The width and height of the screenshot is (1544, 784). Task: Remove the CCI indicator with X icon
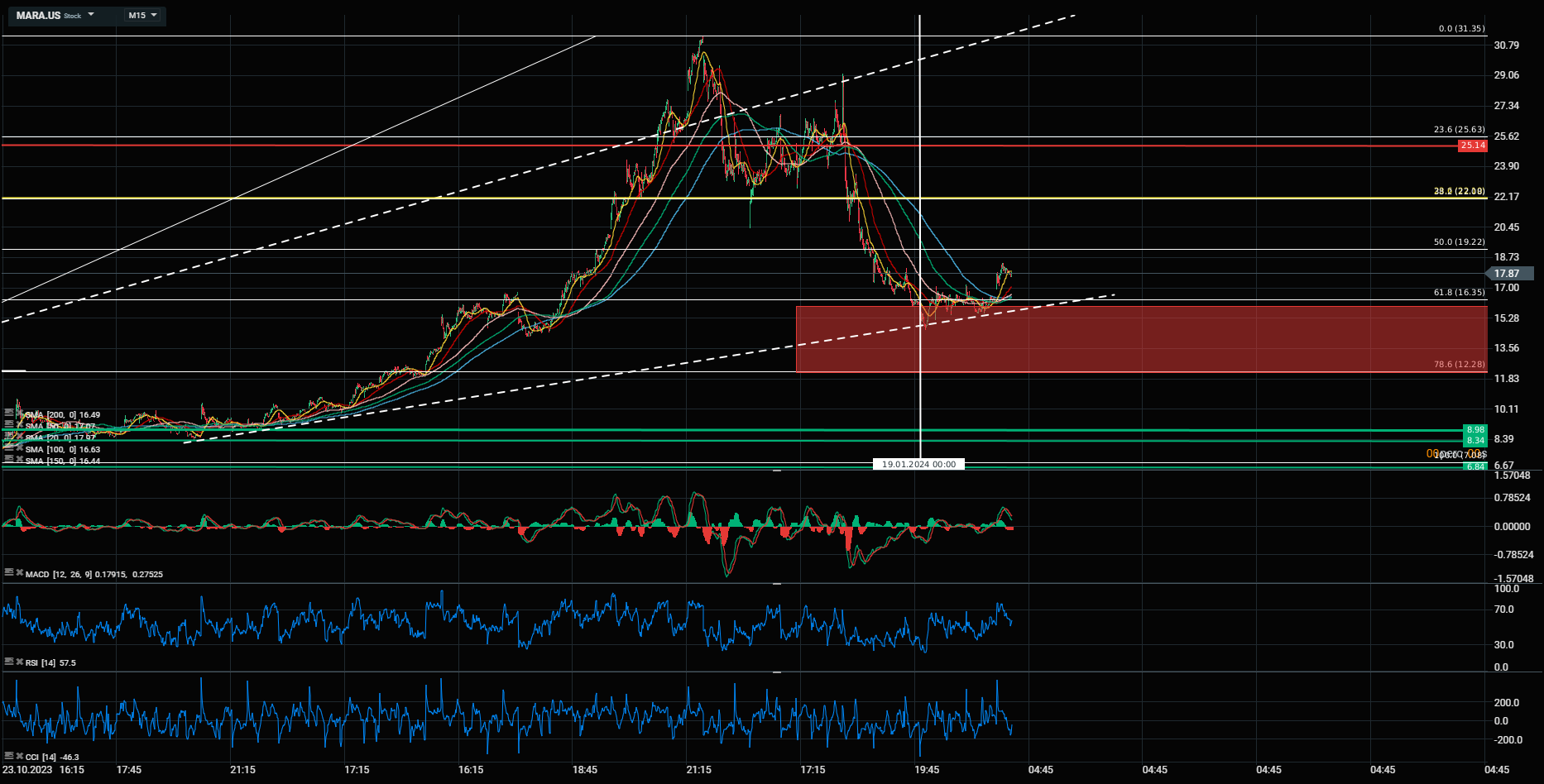pyautogui.click(x=19, y=756)
